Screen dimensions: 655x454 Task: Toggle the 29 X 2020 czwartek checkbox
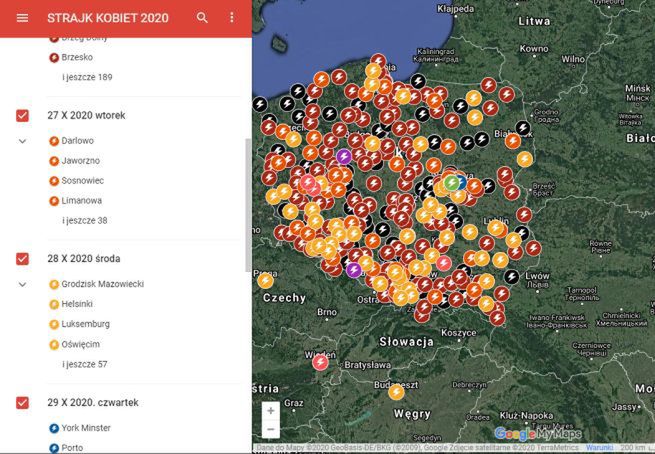click(23, 403)
